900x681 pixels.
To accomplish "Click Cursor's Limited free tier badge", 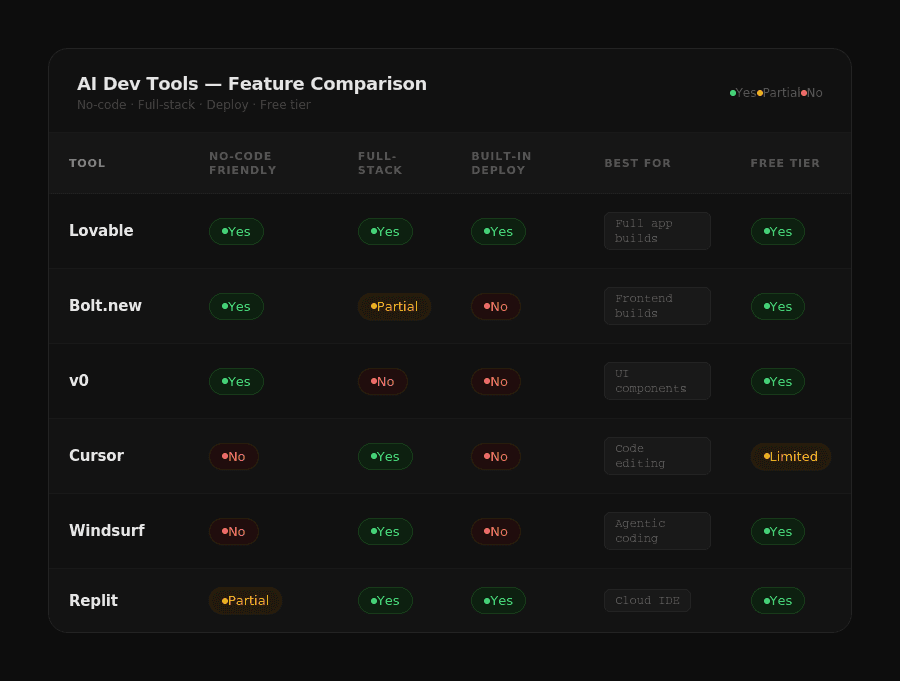I will (x=791, y=456).
